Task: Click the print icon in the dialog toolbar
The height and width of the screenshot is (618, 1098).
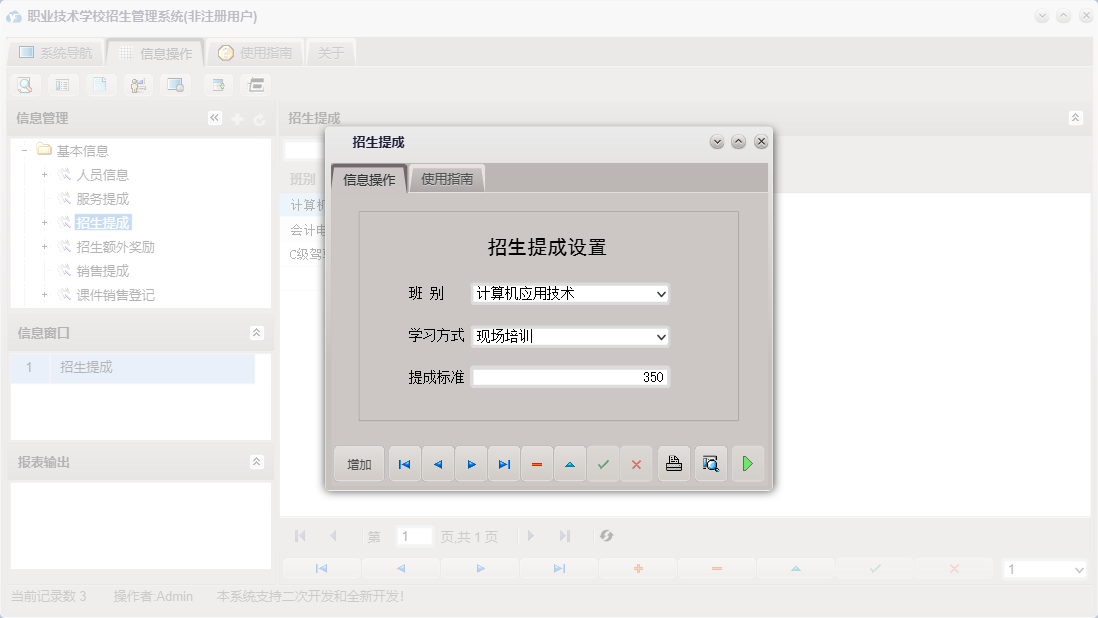Action: pos(673,463)
